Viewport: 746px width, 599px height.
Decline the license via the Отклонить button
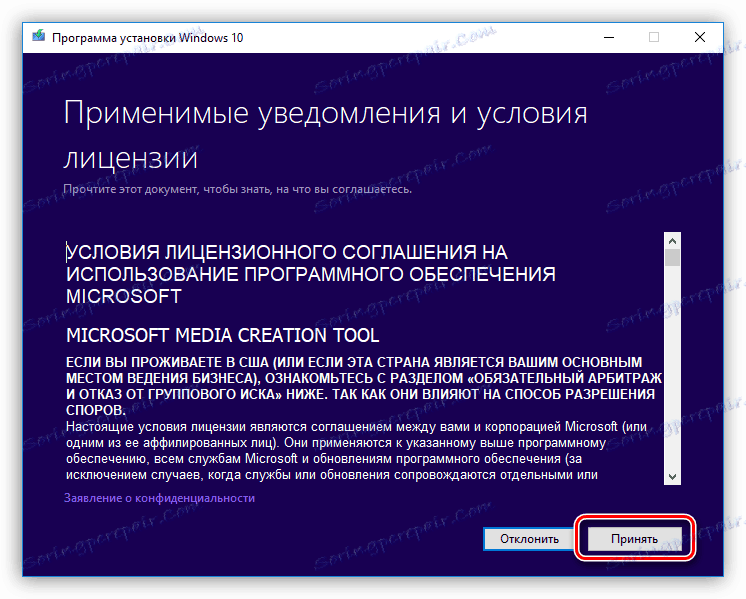[529, 539]
